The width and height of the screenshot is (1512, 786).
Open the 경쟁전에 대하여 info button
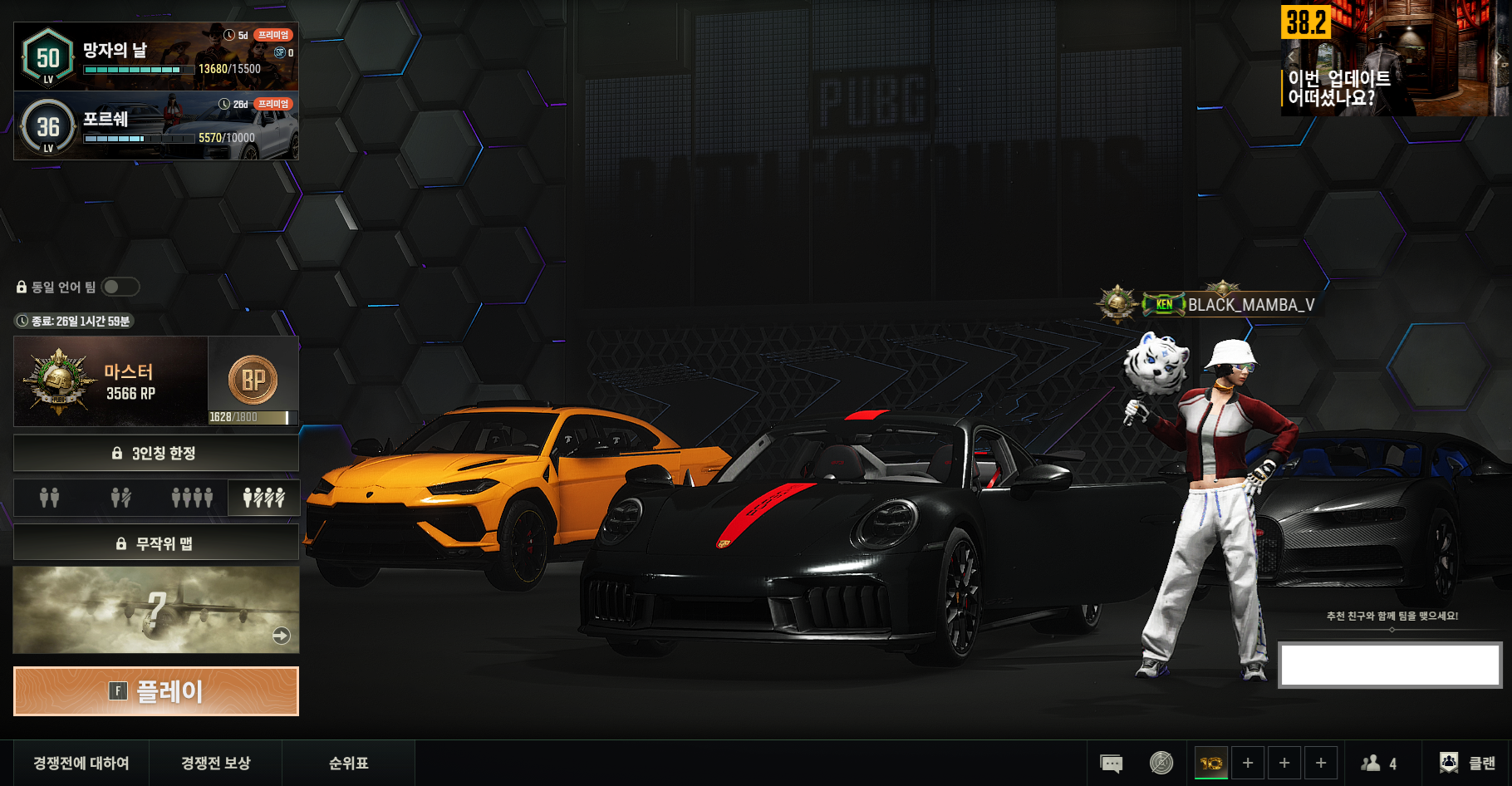click(81, 763)
